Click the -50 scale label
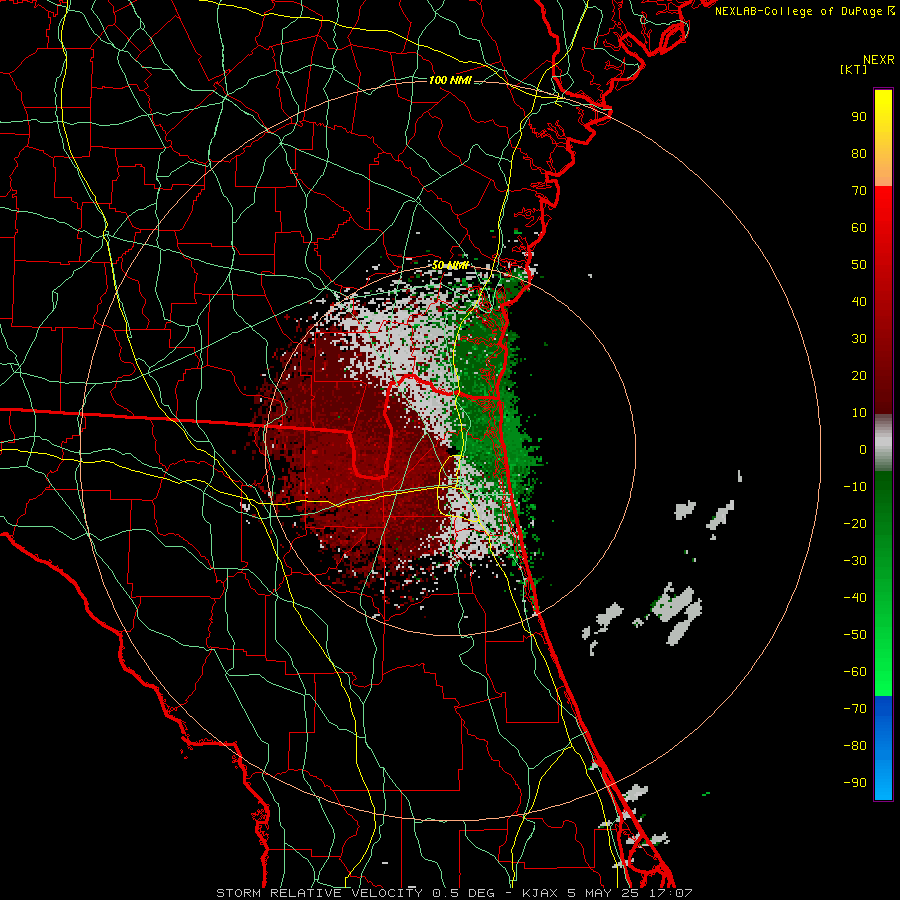The image size is (900, 900). point(855,635)
